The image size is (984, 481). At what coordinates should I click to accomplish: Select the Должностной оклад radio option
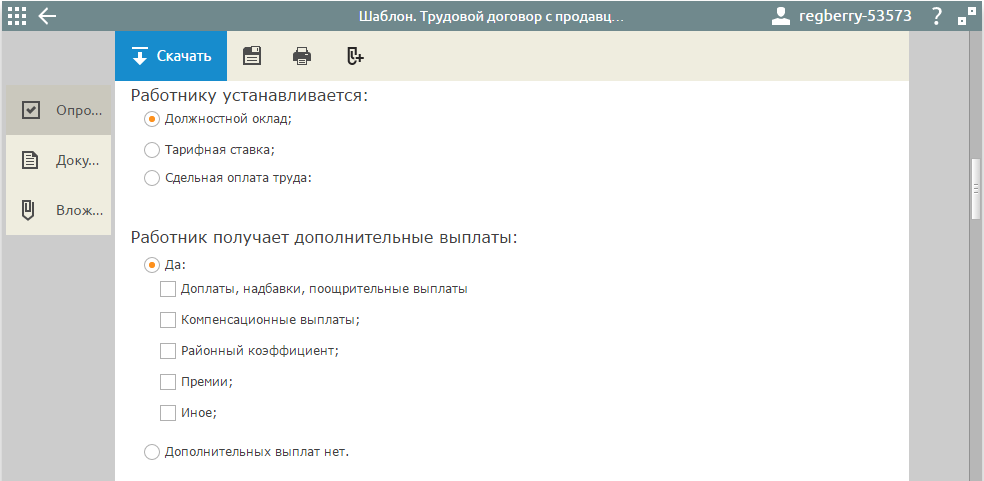coord(152,119)
